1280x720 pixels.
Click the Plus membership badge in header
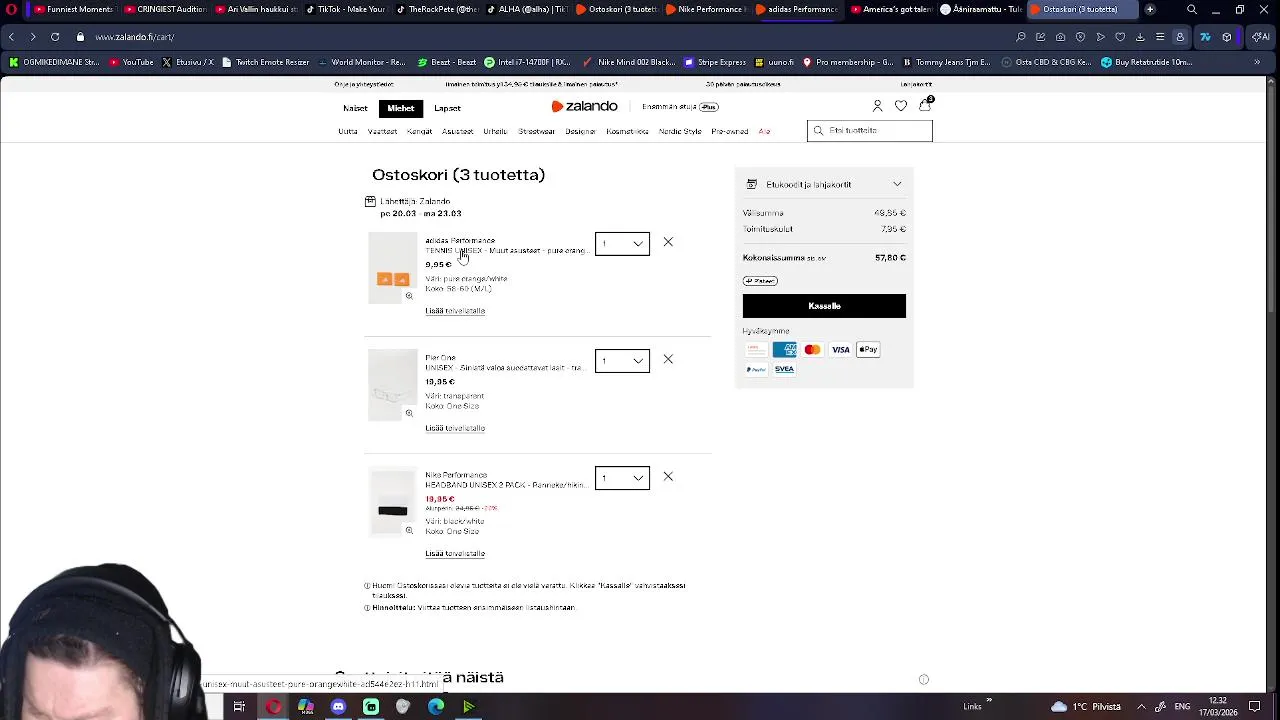click(x=709, y=106)
